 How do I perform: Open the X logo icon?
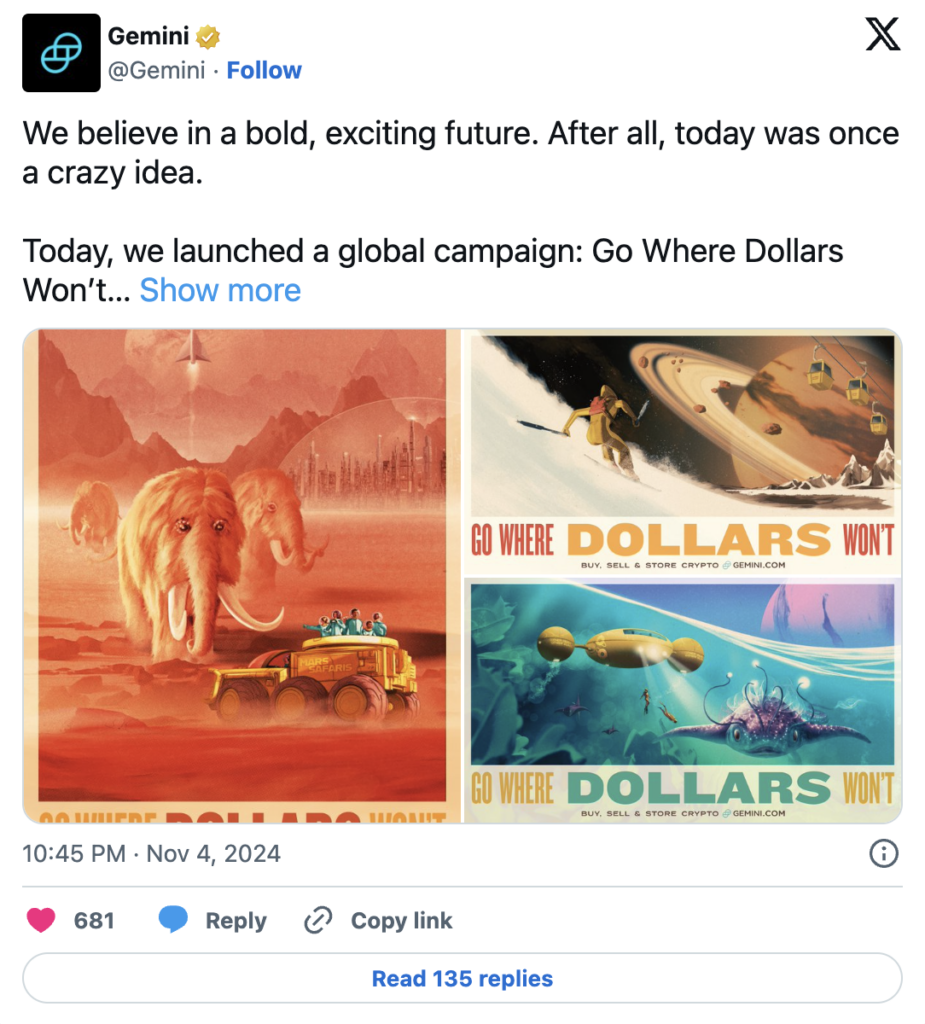(883, 35)
